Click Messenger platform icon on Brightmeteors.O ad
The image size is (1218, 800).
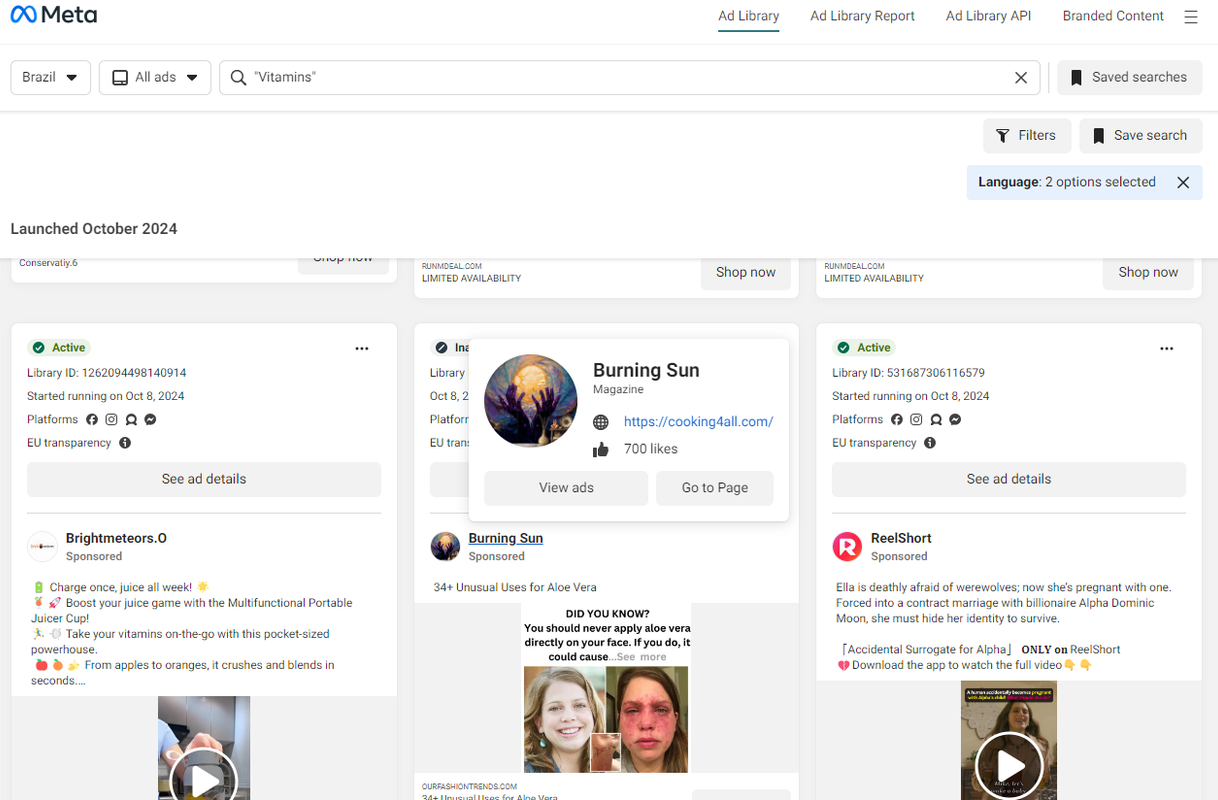tap(150, 420)
